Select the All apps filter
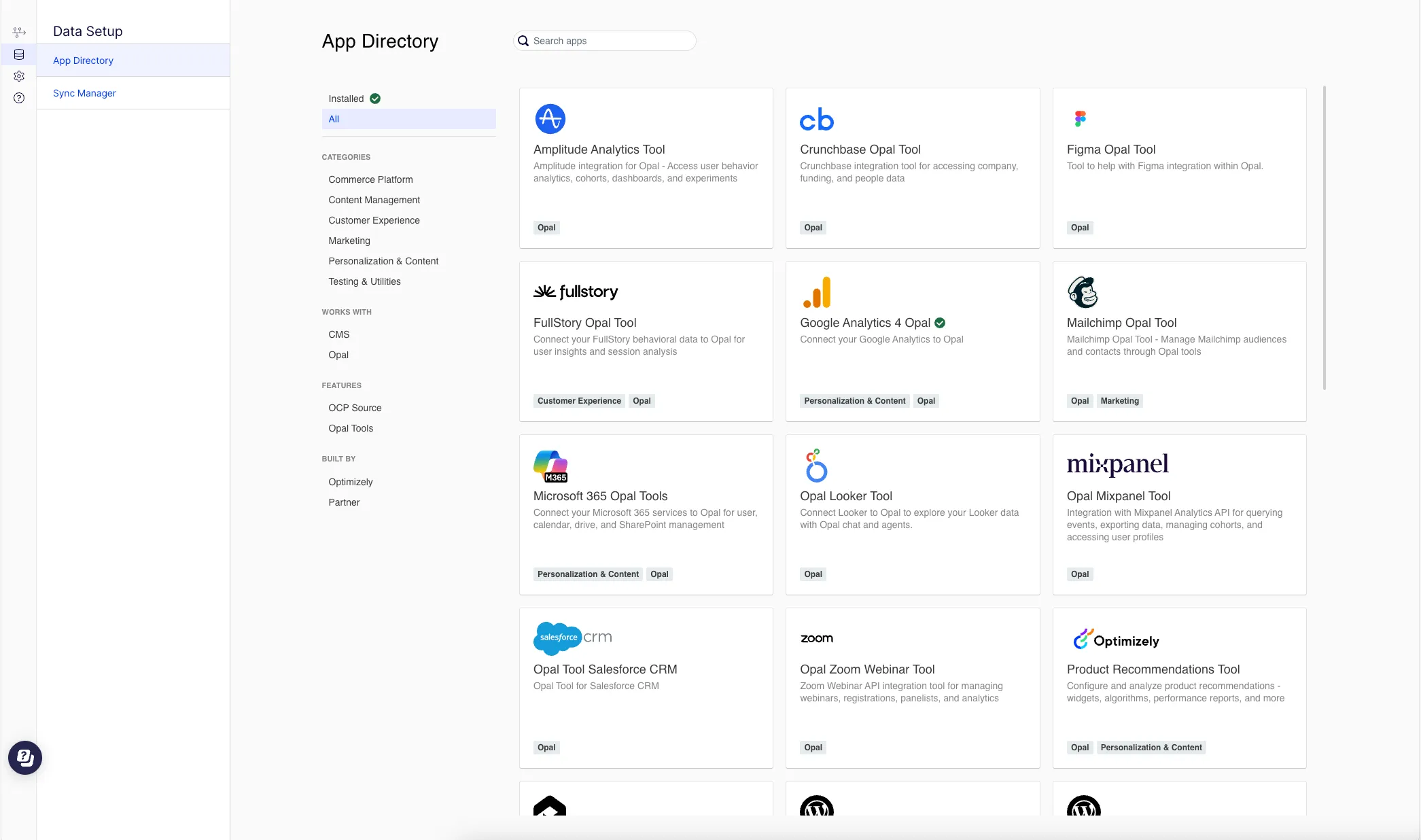The width and height of the screenshot is (1421, 840). [409, 119]
